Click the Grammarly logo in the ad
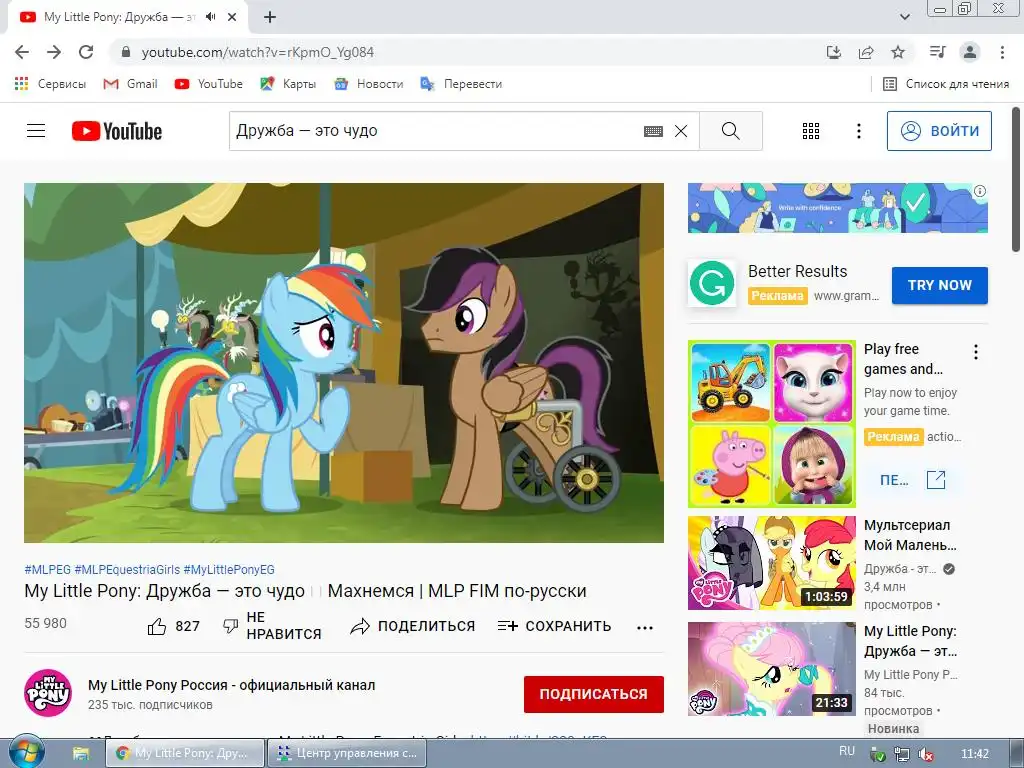This screenshot has height=768, width=1024. pyautogui.click(x=712, y=283)
